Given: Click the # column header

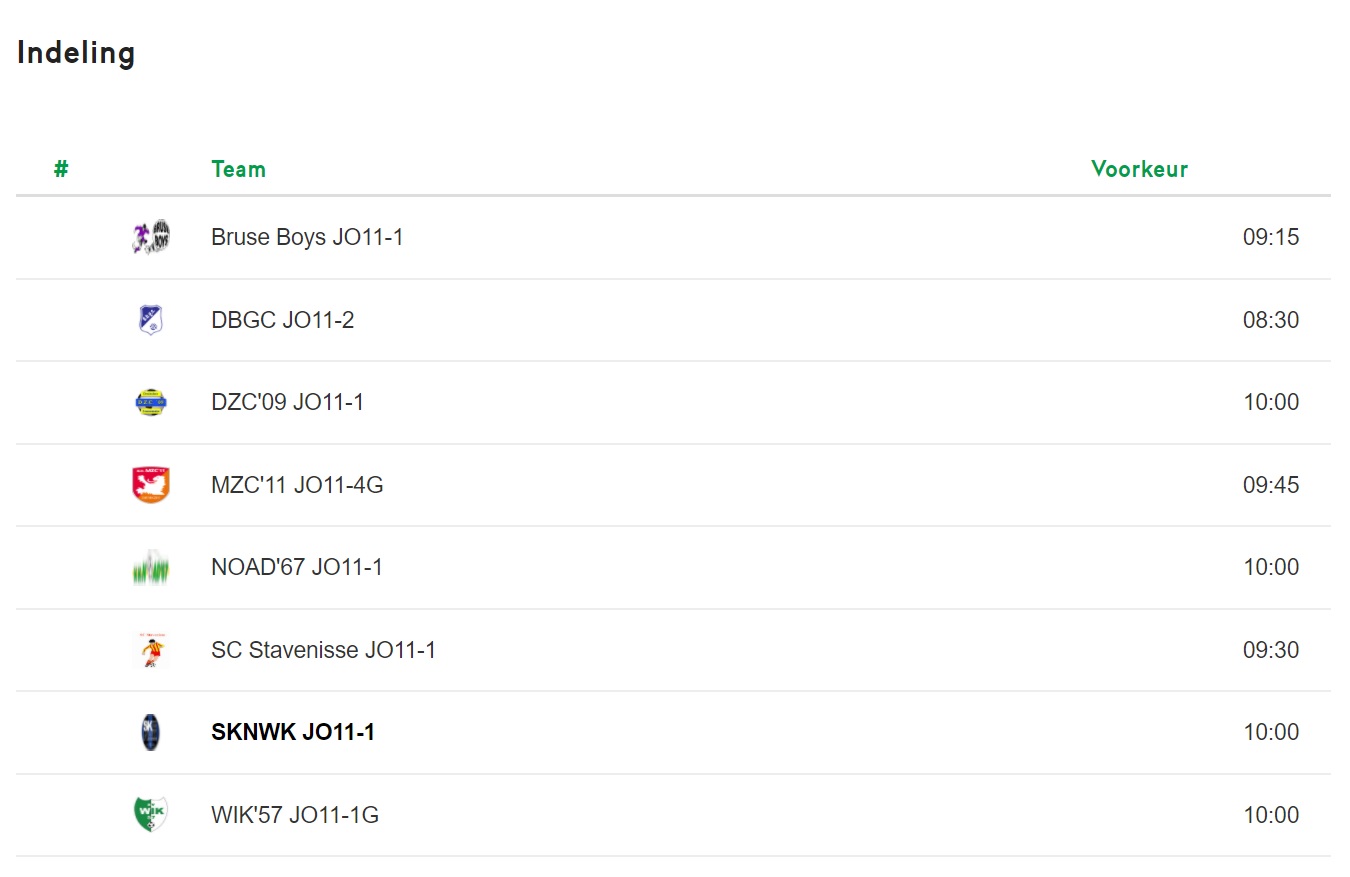Looking at the screenshot, I should pyautogui.click(x=61, y=169).
